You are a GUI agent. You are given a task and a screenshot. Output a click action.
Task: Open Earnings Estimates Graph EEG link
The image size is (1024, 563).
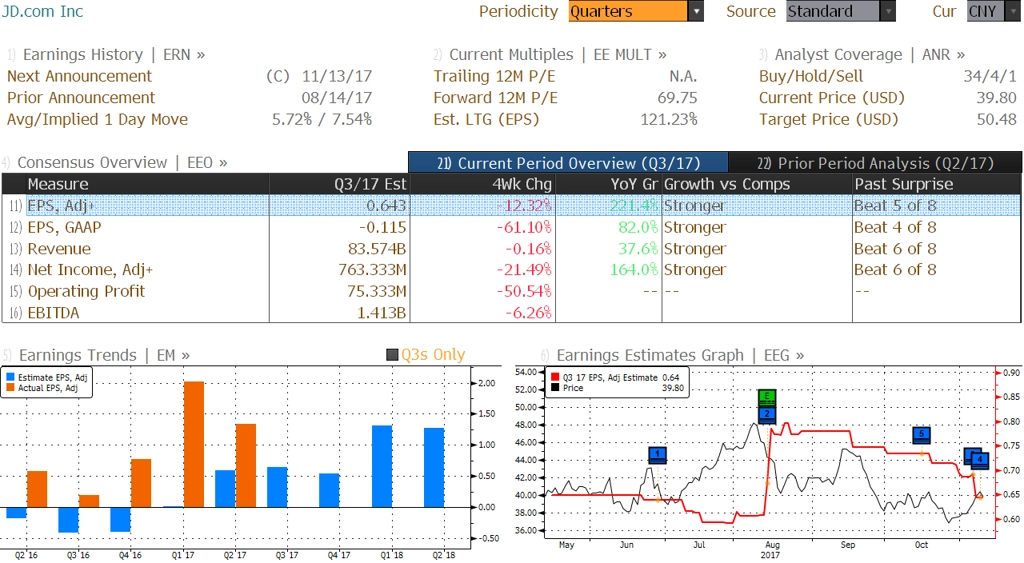[680, 355]
